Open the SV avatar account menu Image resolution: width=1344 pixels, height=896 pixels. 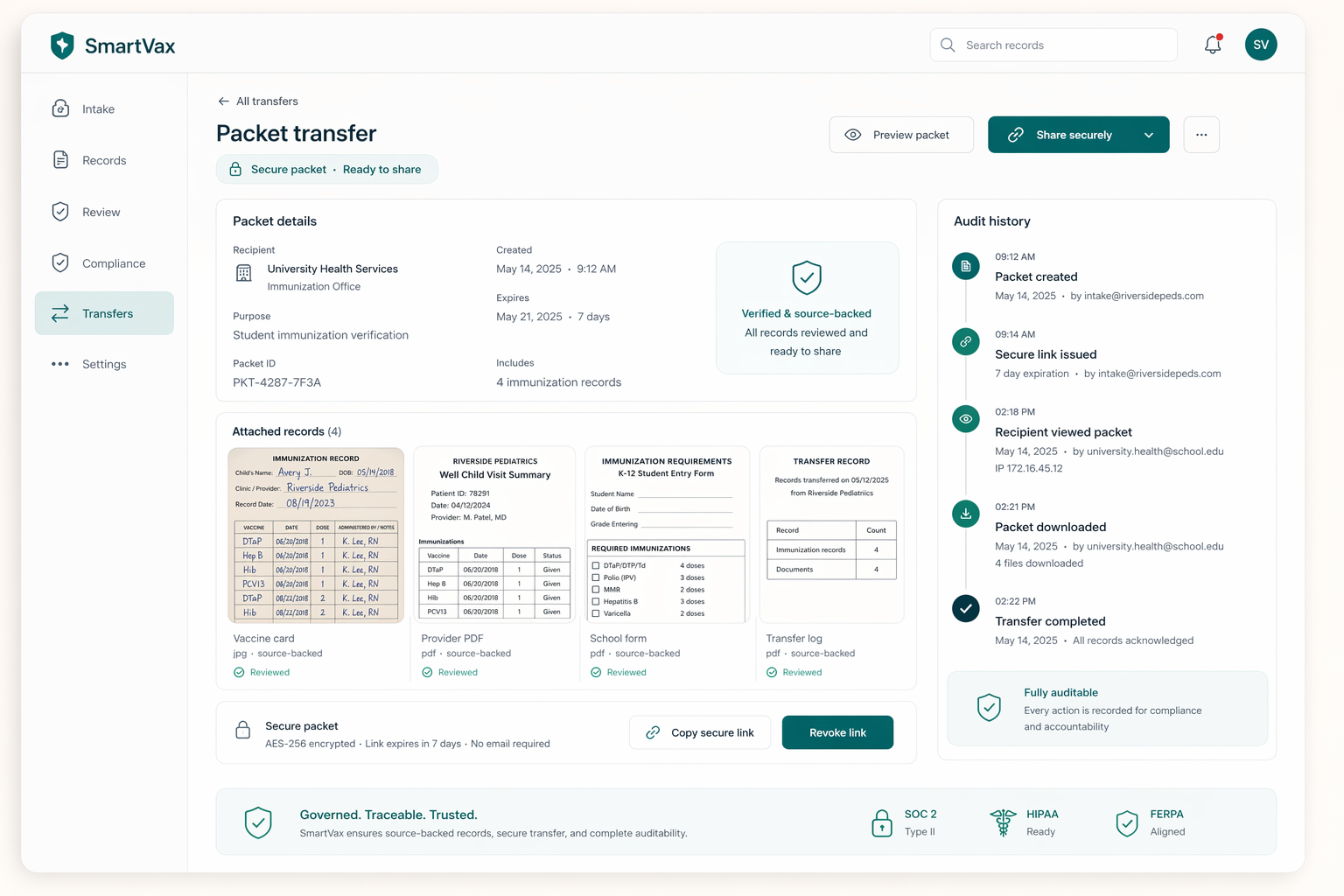point(1261,44)
